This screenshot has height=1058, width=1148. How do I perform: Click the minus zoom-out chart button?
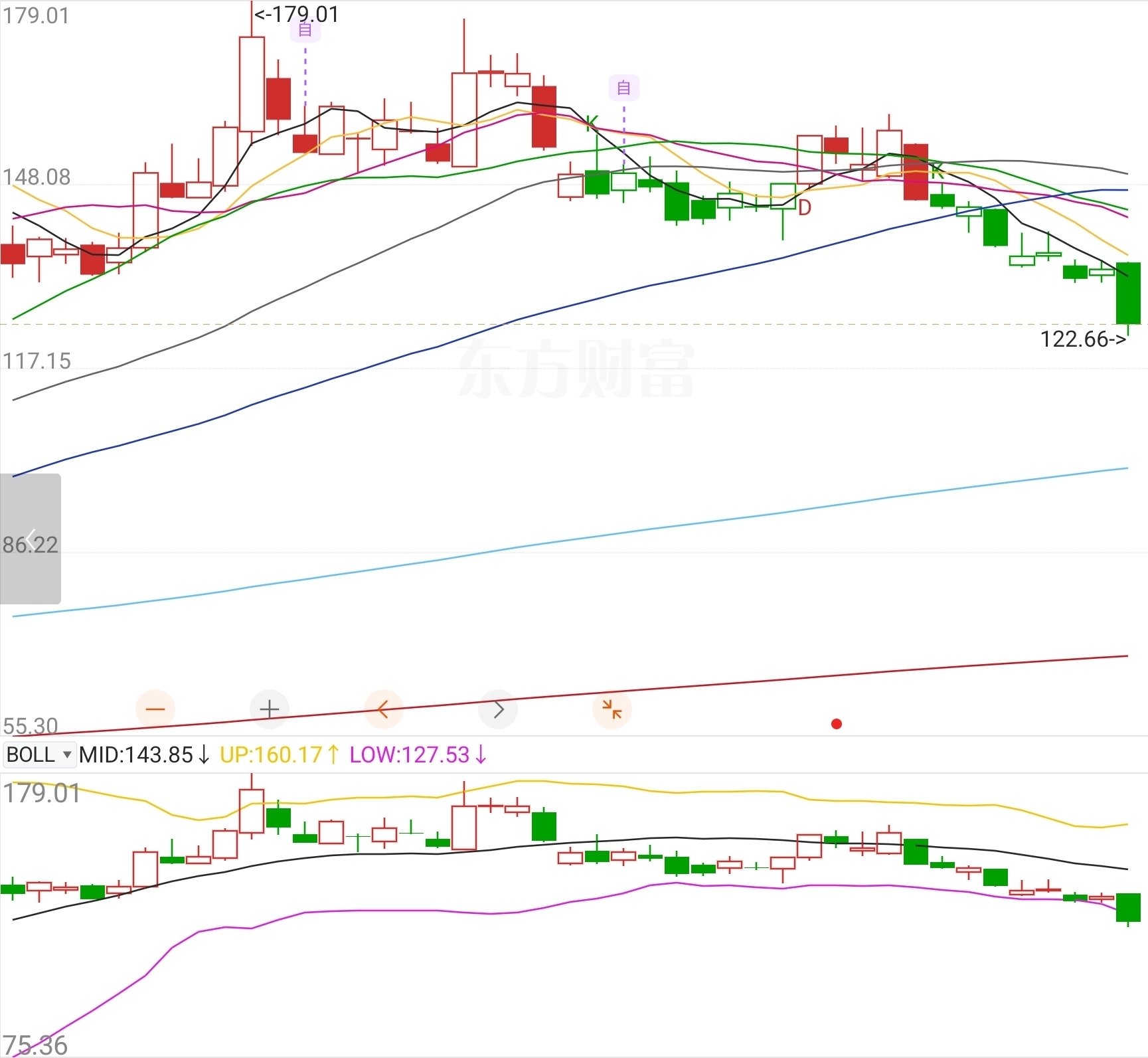click(x=155, y=709)
